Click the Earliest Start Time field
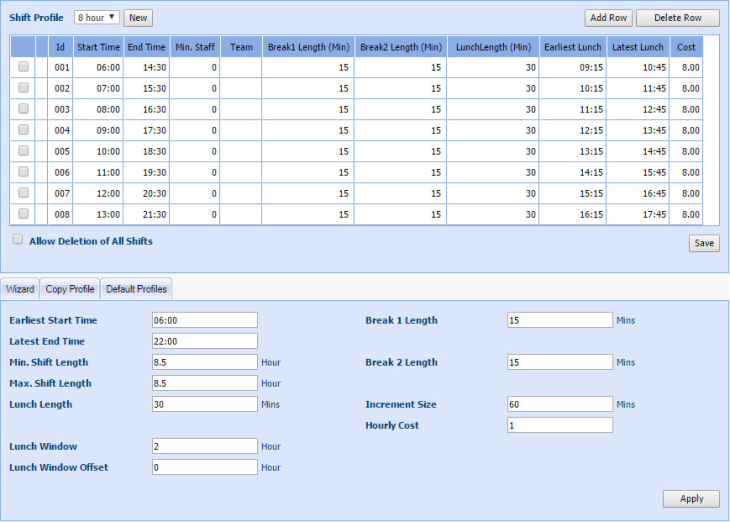730x522 pixels. point(205,320)
